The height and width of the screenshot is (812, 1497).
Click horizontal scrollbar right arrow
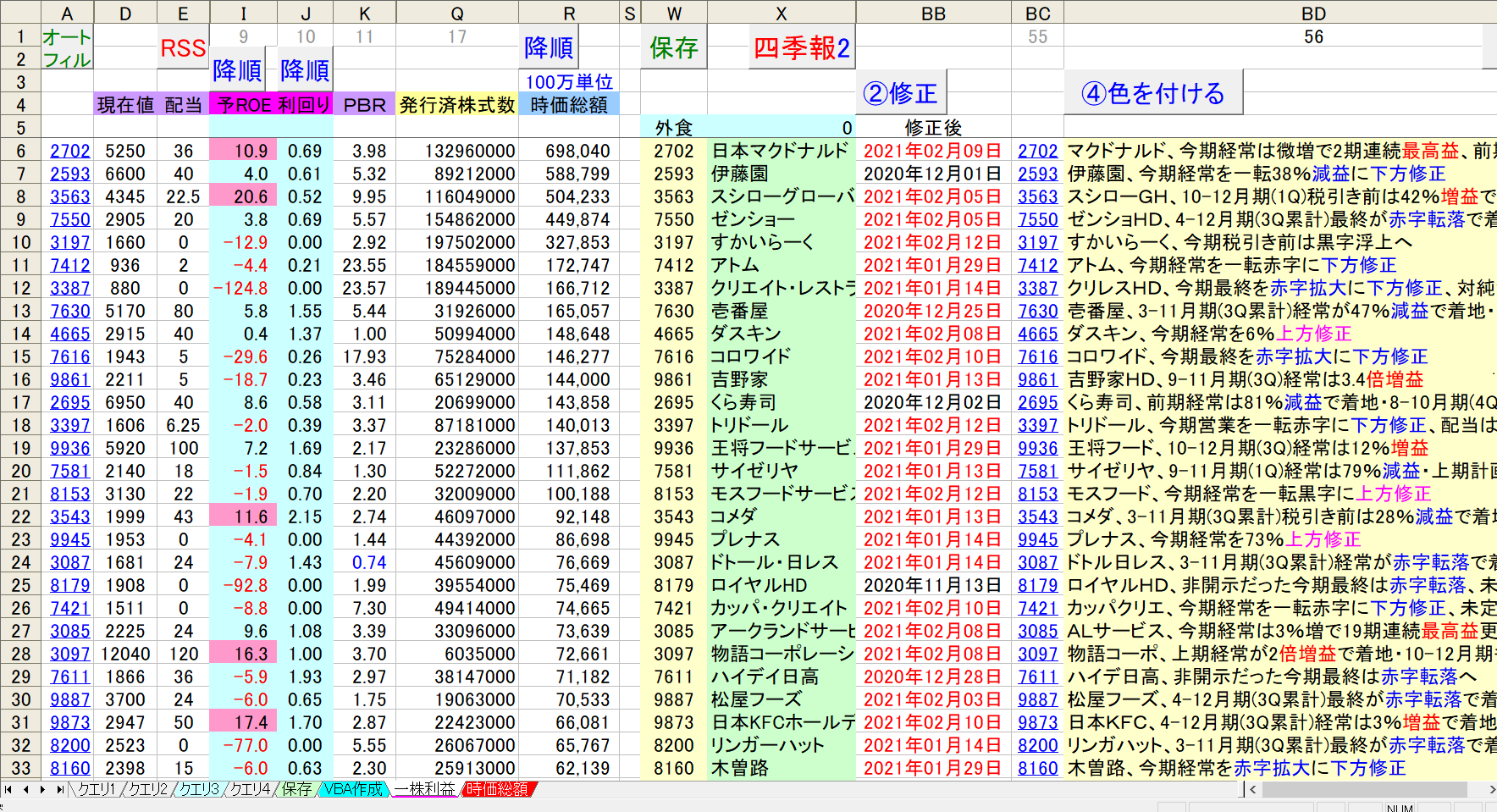click(x=1492, y=789)
